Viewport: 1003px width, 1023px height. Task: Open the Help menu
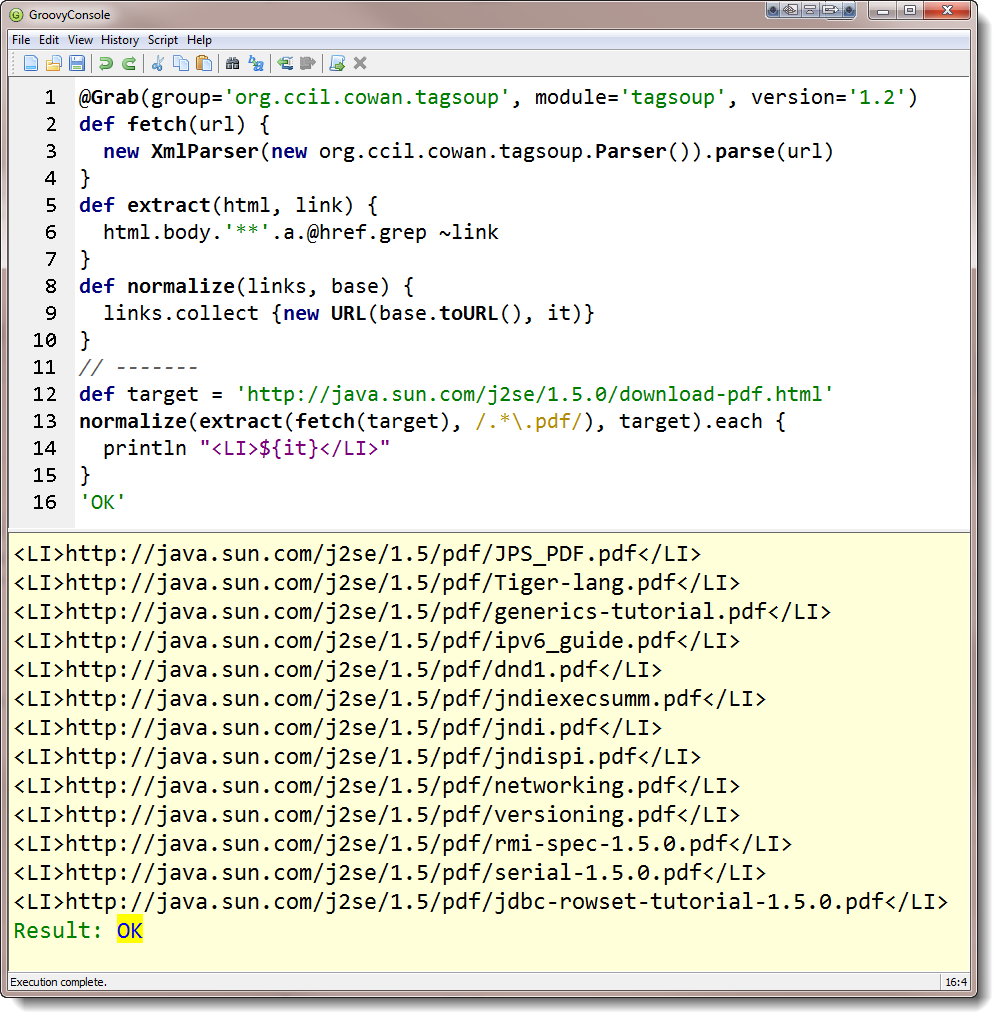(x=200, y=40)
